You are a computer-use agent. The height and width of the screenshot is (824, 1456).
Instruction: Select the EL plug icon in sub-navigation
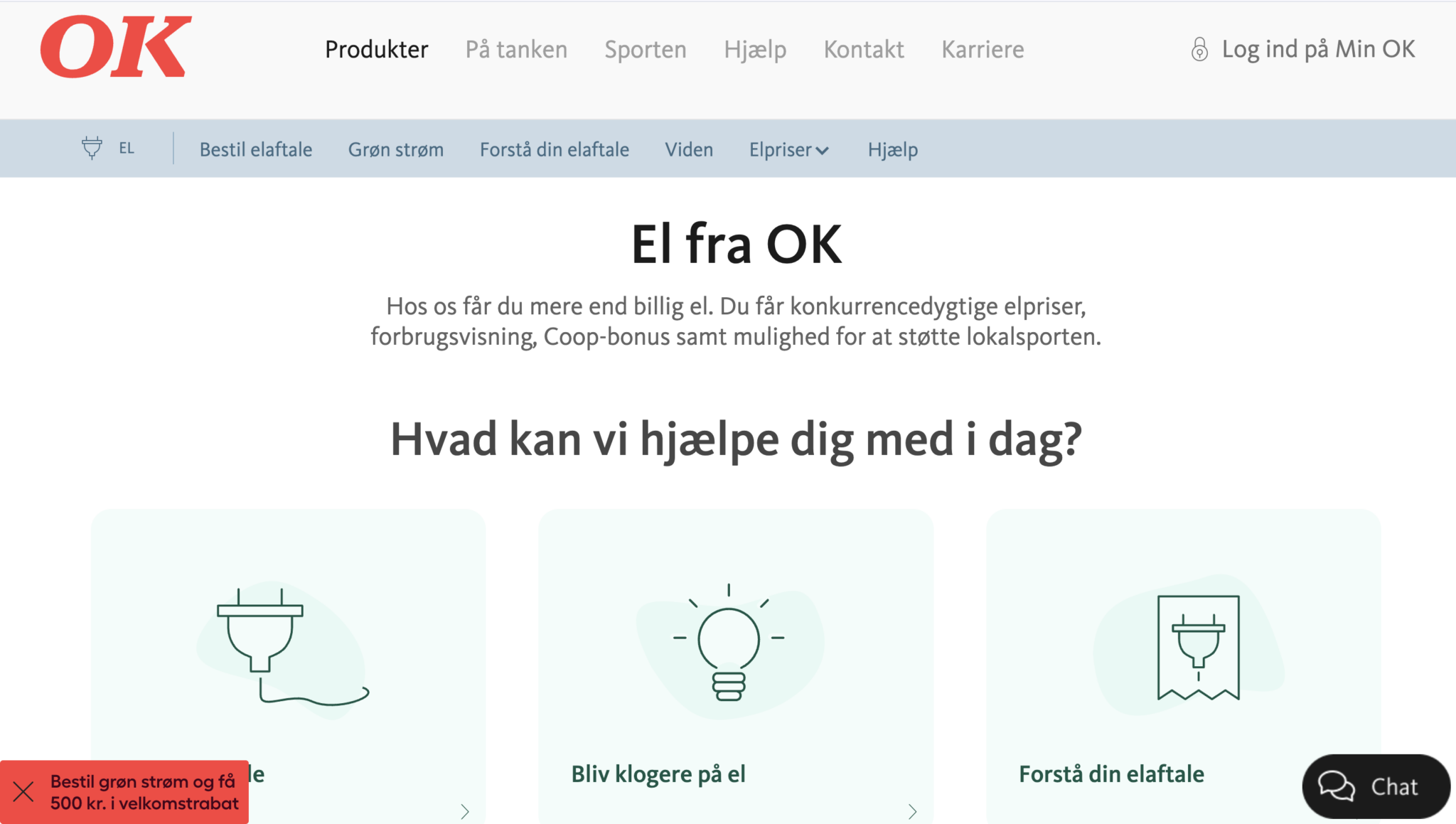(x=91, y=149)
